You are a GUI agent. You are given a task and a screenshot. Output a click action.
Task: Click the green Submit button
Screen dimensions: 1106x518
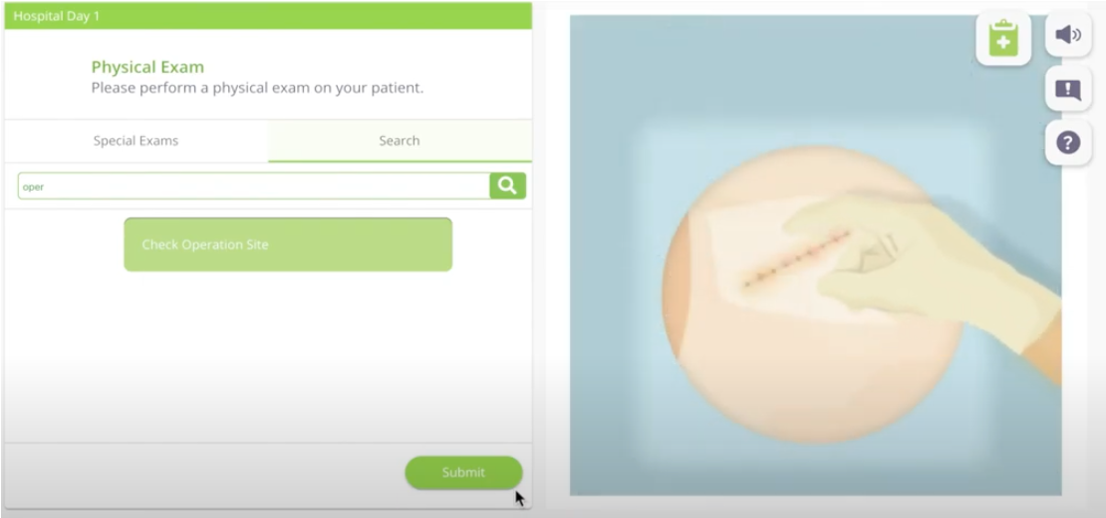coord(463,472)
